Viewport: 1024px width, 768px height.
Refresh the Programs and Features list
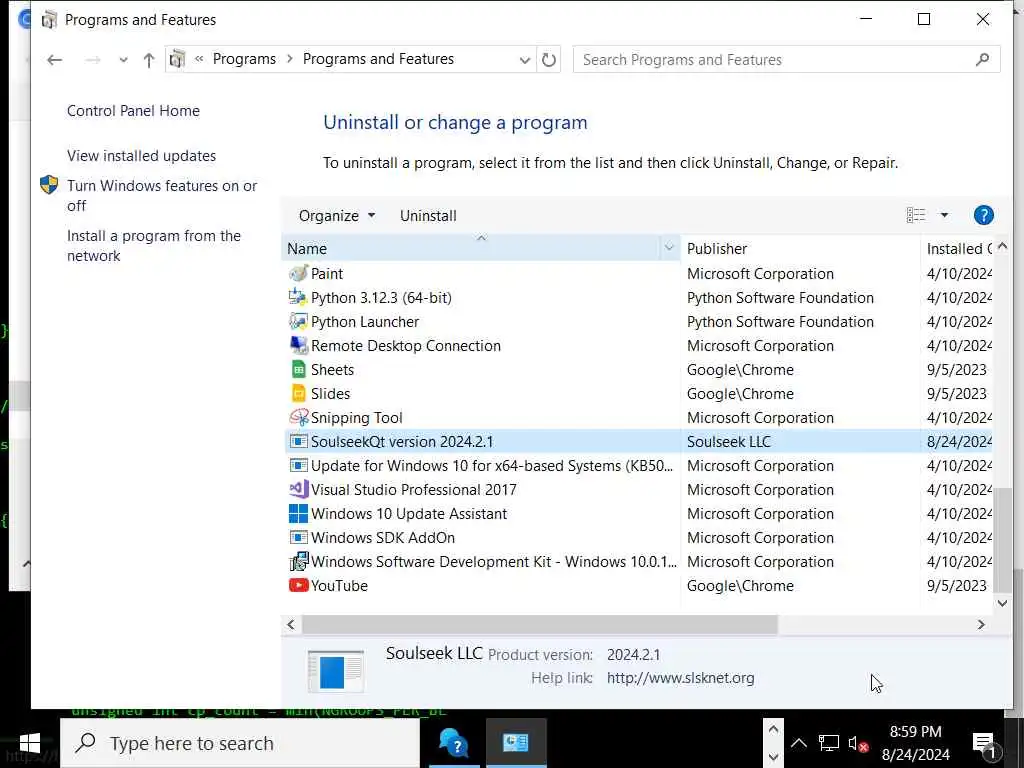pyautogui.click(x=549, y=59)
